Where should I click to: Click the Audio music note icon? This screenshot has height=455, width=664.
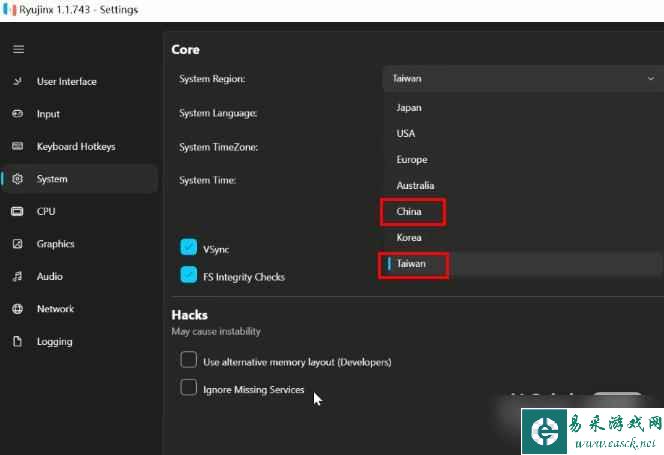coord(18,277)
